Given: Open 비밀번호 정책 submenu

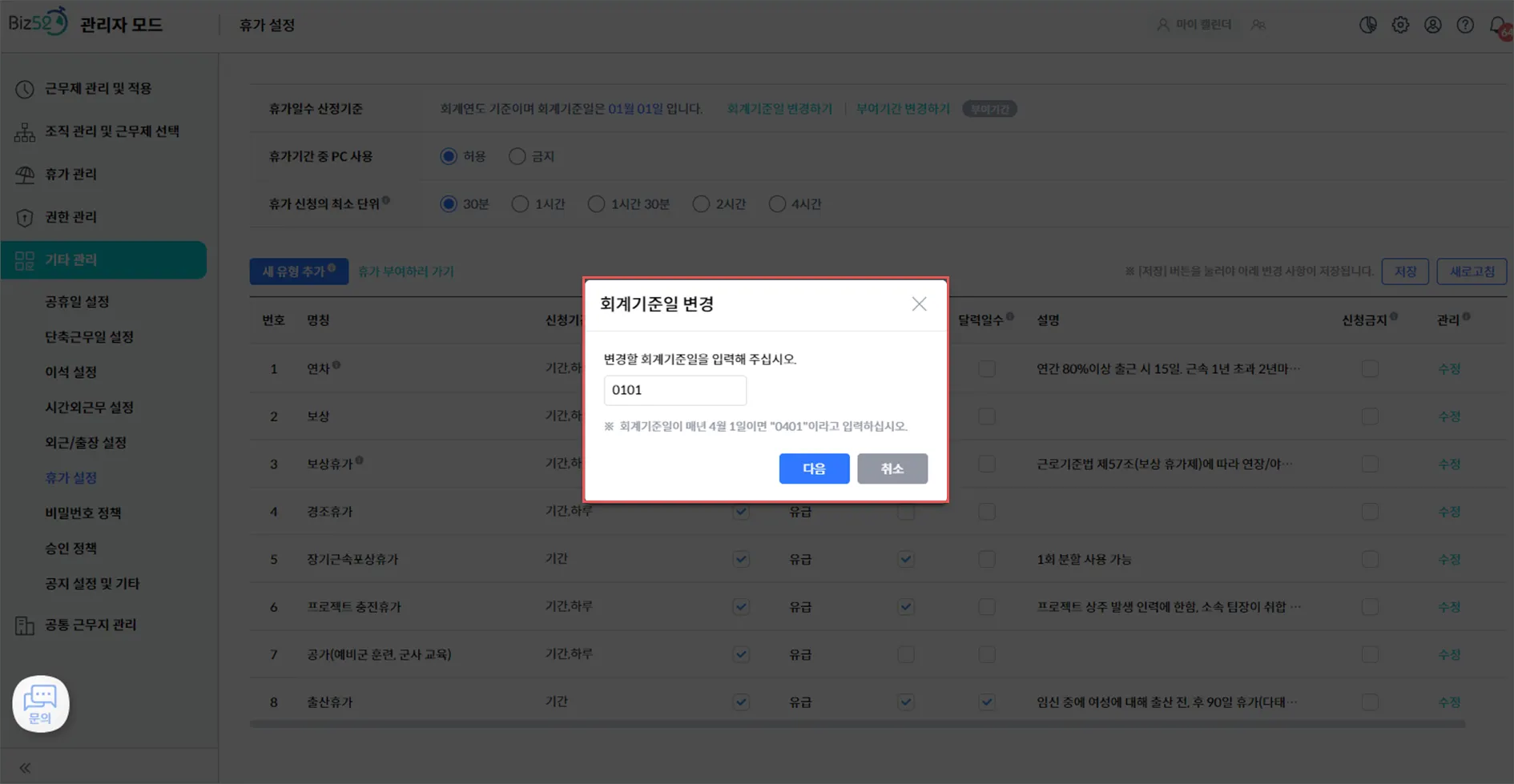Looking at the screenshot, I should (x=83, y=513).
